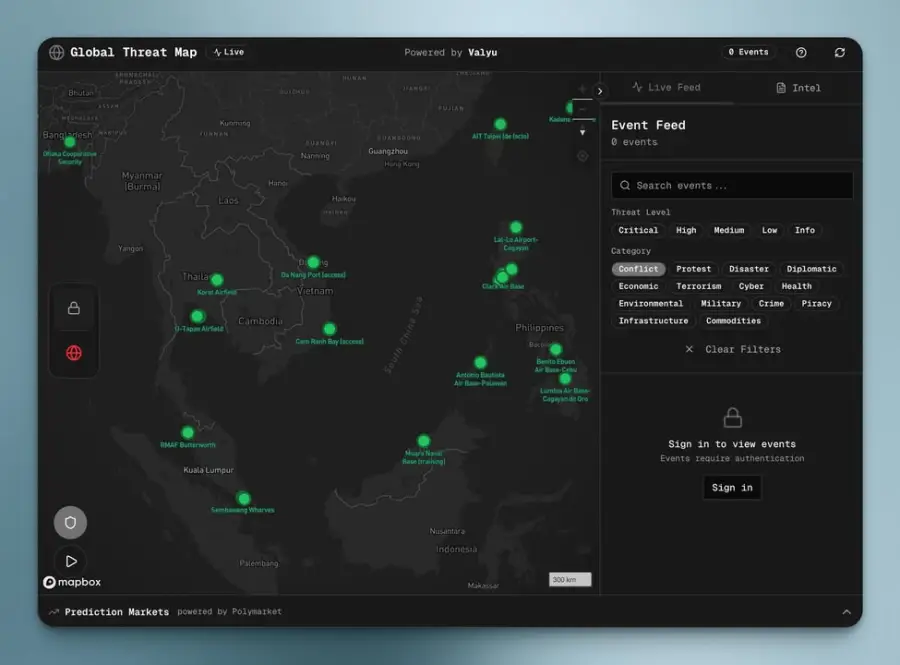Toggle the Military category filter
The height and width of the screenshot is (665, 900).
tap(721, 304)
